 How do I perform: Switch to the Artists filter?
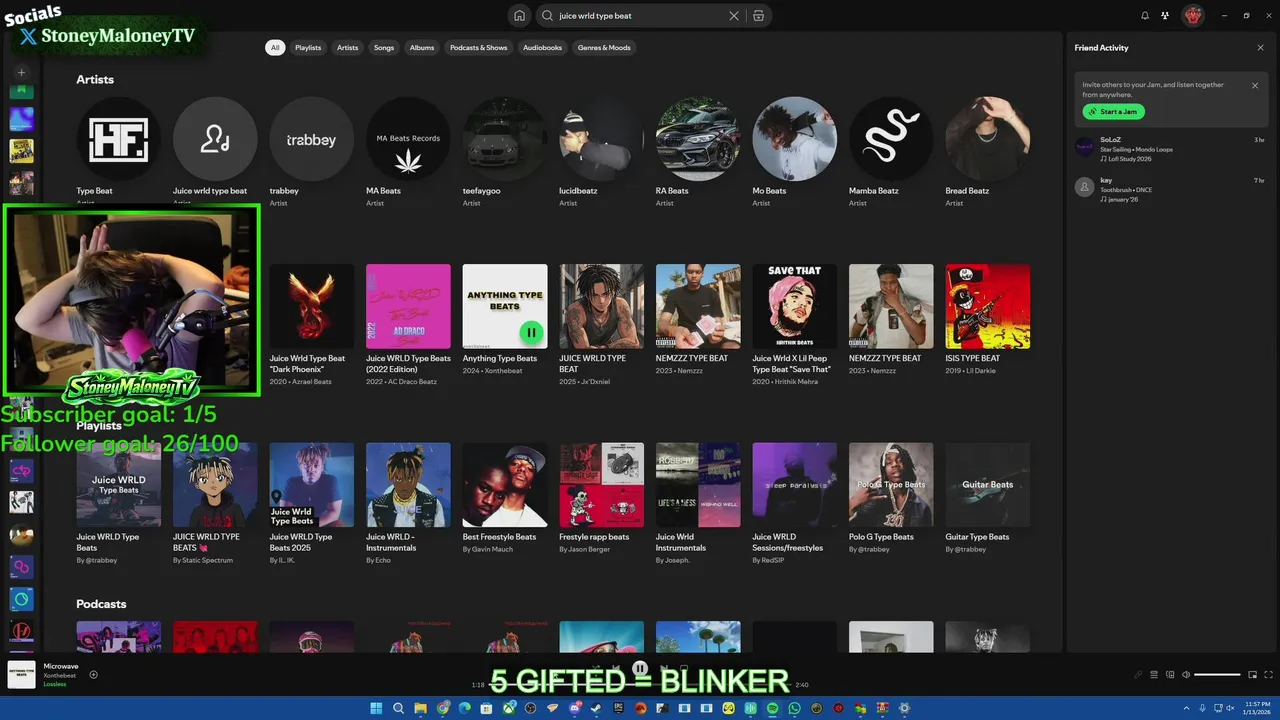click(347, 48)
